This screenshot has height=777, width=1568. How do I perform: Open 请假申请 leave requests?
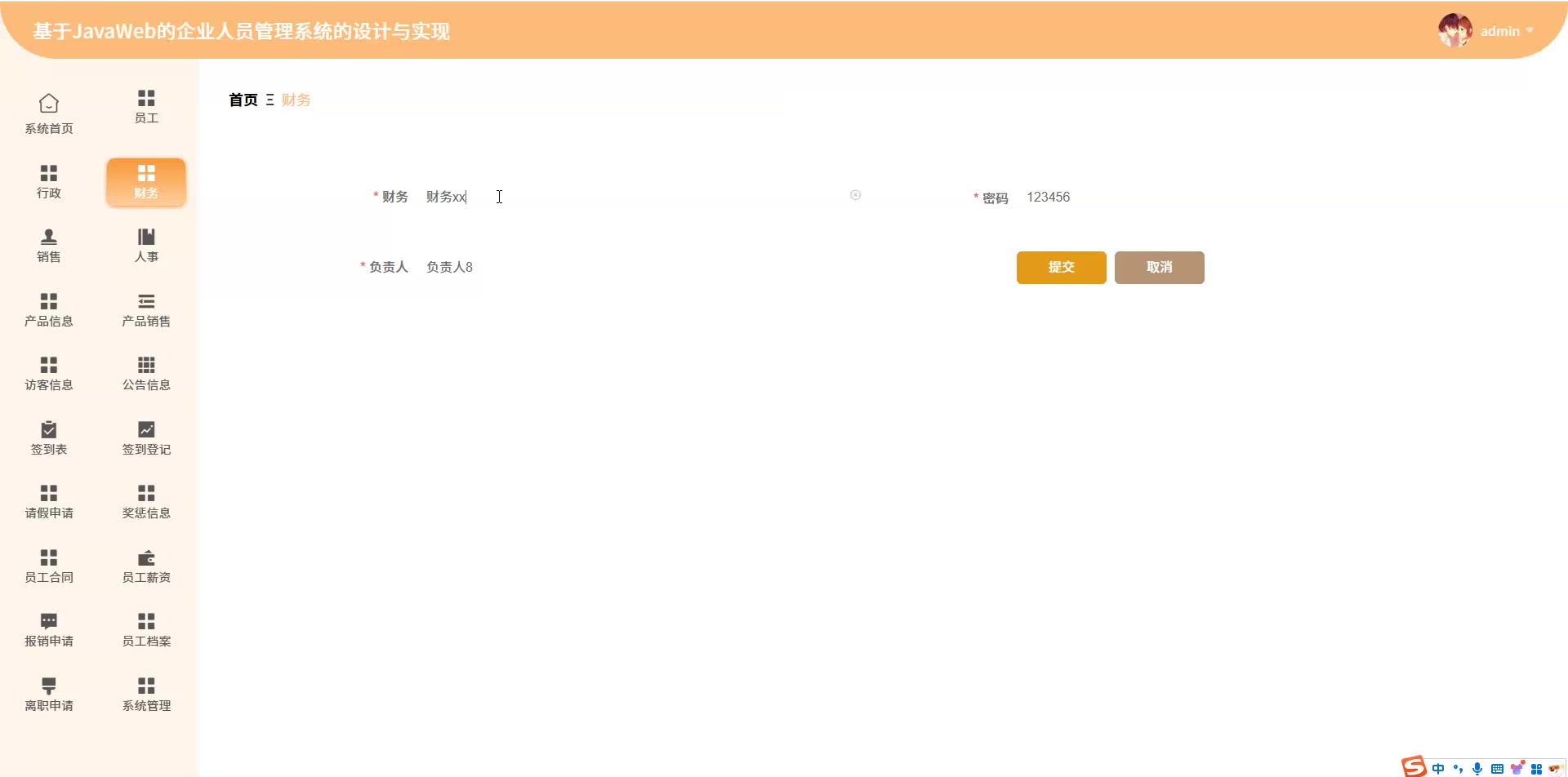pyautogui.click(x=49, y=502)
